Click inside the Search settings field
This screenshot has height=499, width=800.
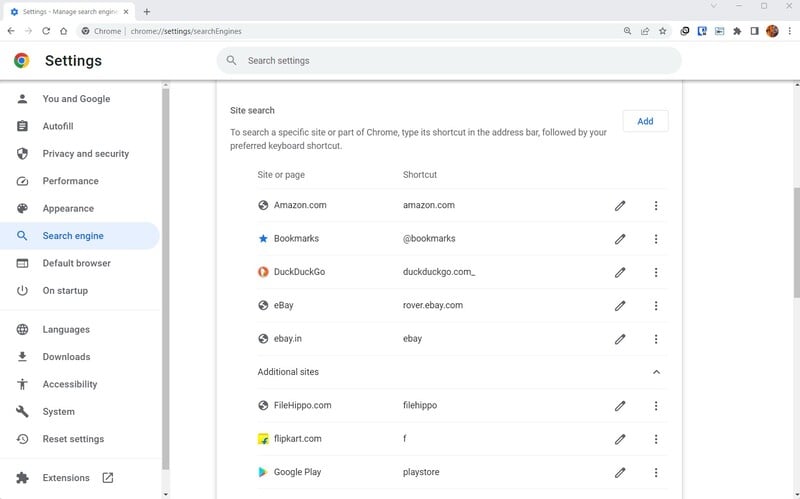[449, 61]
